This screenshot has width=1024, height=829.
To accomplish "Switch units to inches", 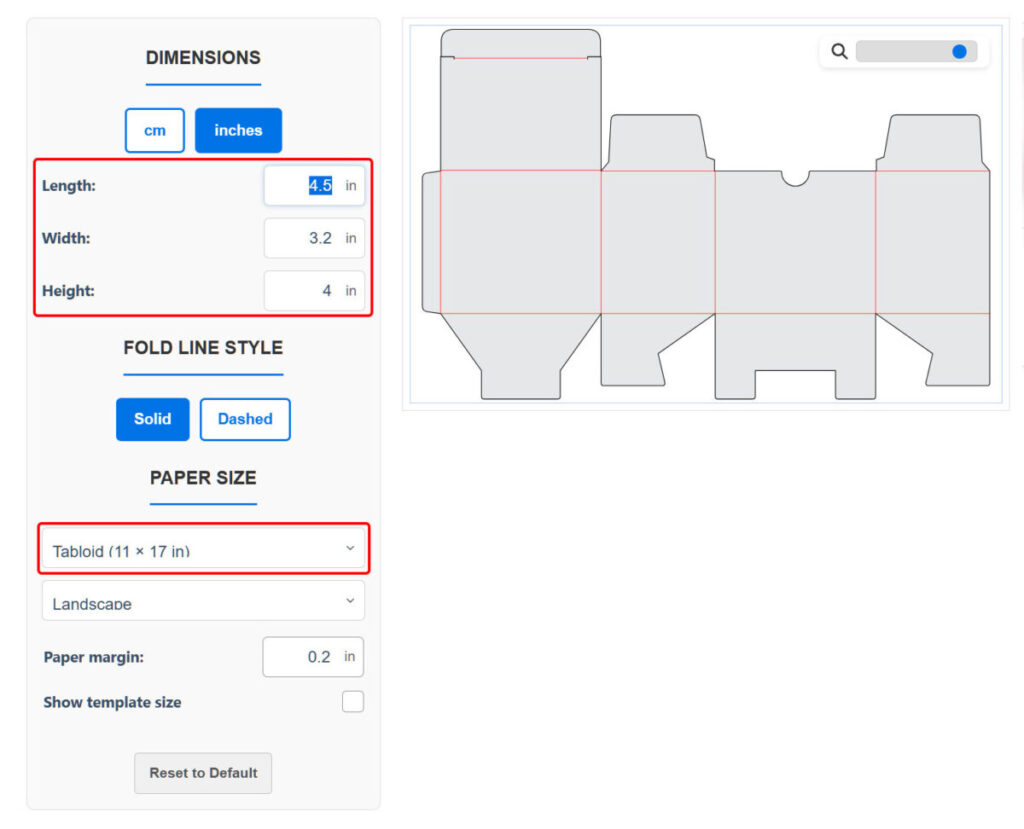I will click(x=238, y=130).
